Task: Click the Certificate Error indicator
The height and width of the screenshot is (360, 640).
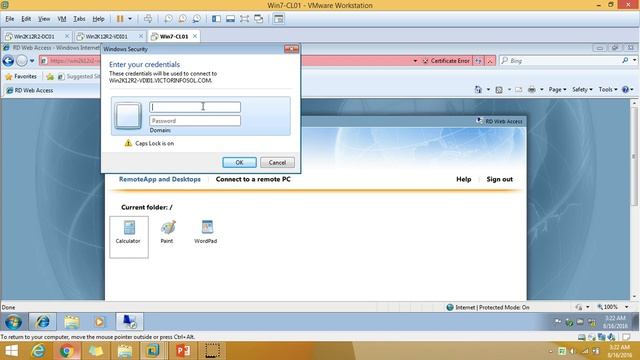Action: pyautogui.click(x=446, y=61)
